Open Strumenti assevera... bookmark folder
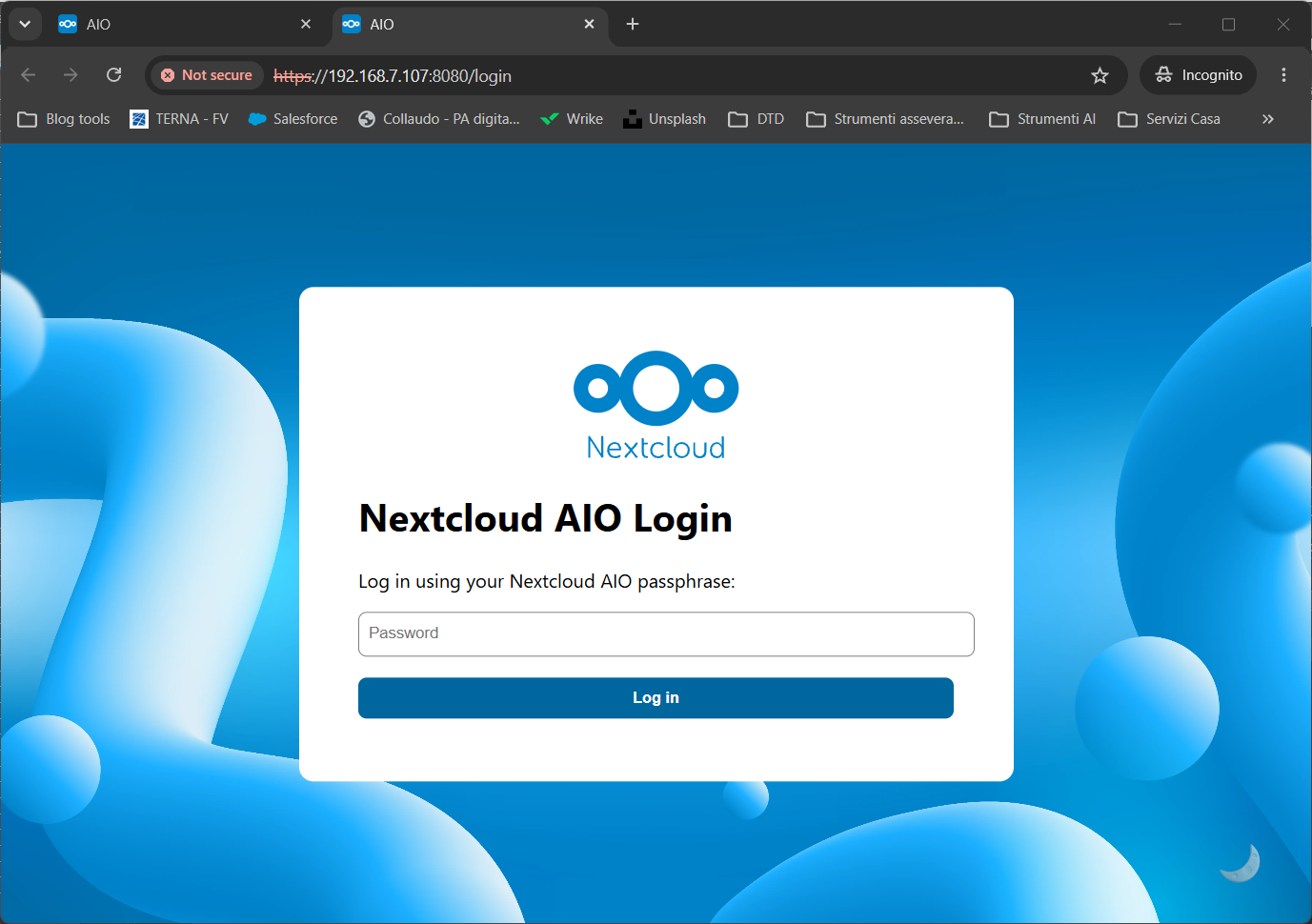This screenshot has height=924, width=1312. (885, 119)
